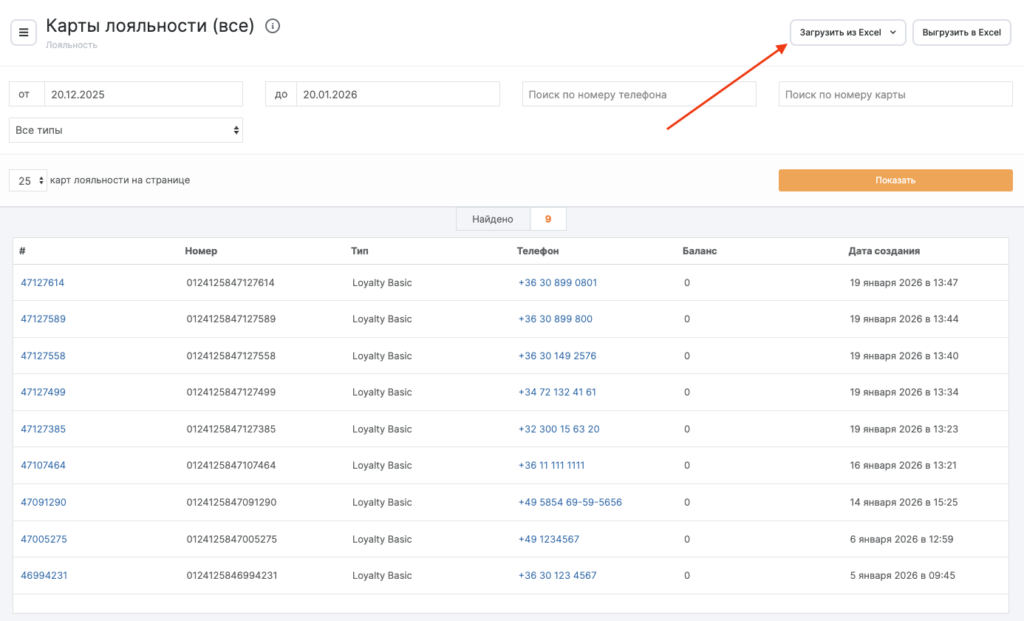
Task: Open the hamburger menu
Action: pyautogui.click(x=24, y=32)
